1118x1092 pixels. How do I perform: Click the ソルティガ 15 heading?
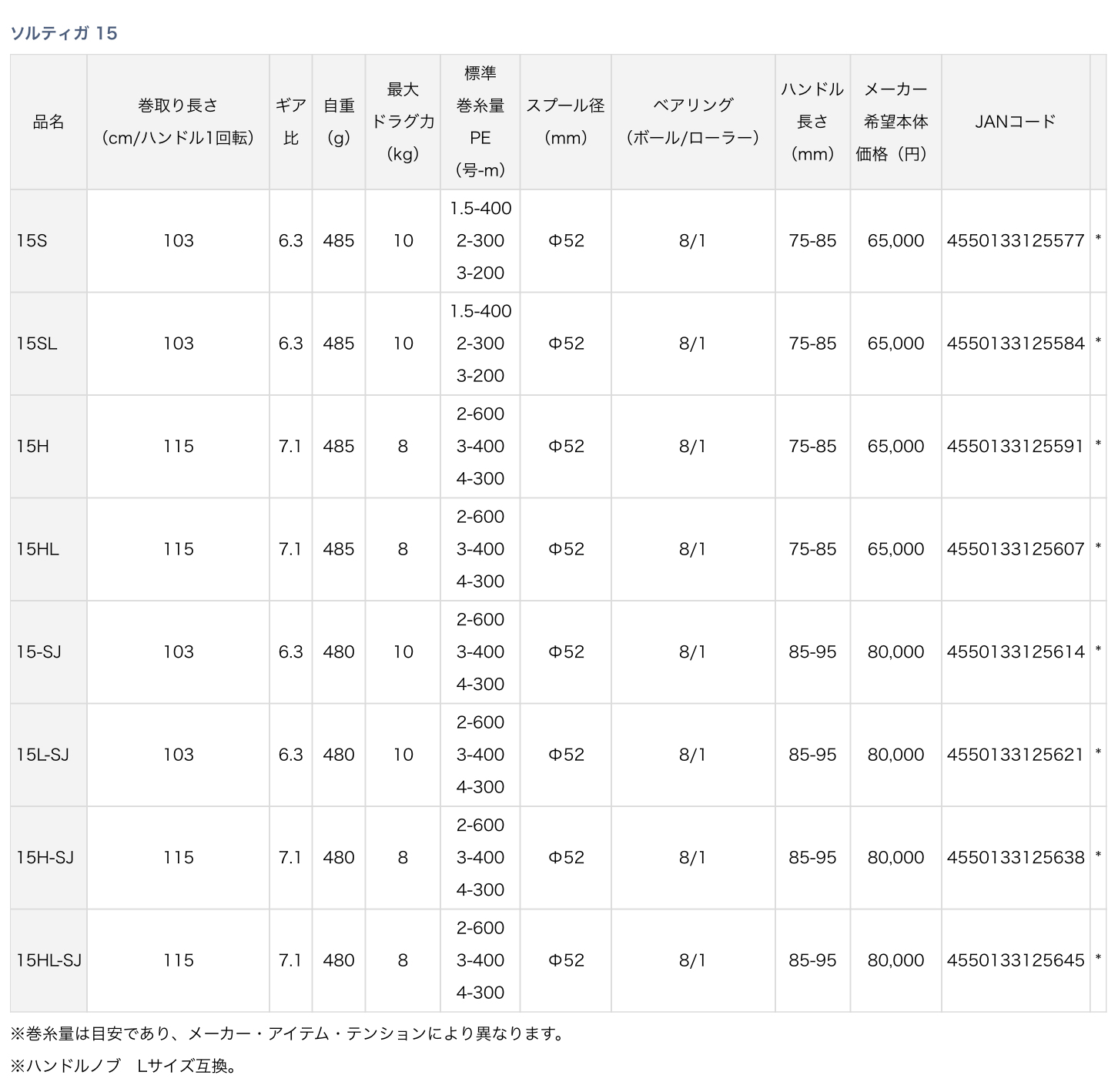pos(64,33)
